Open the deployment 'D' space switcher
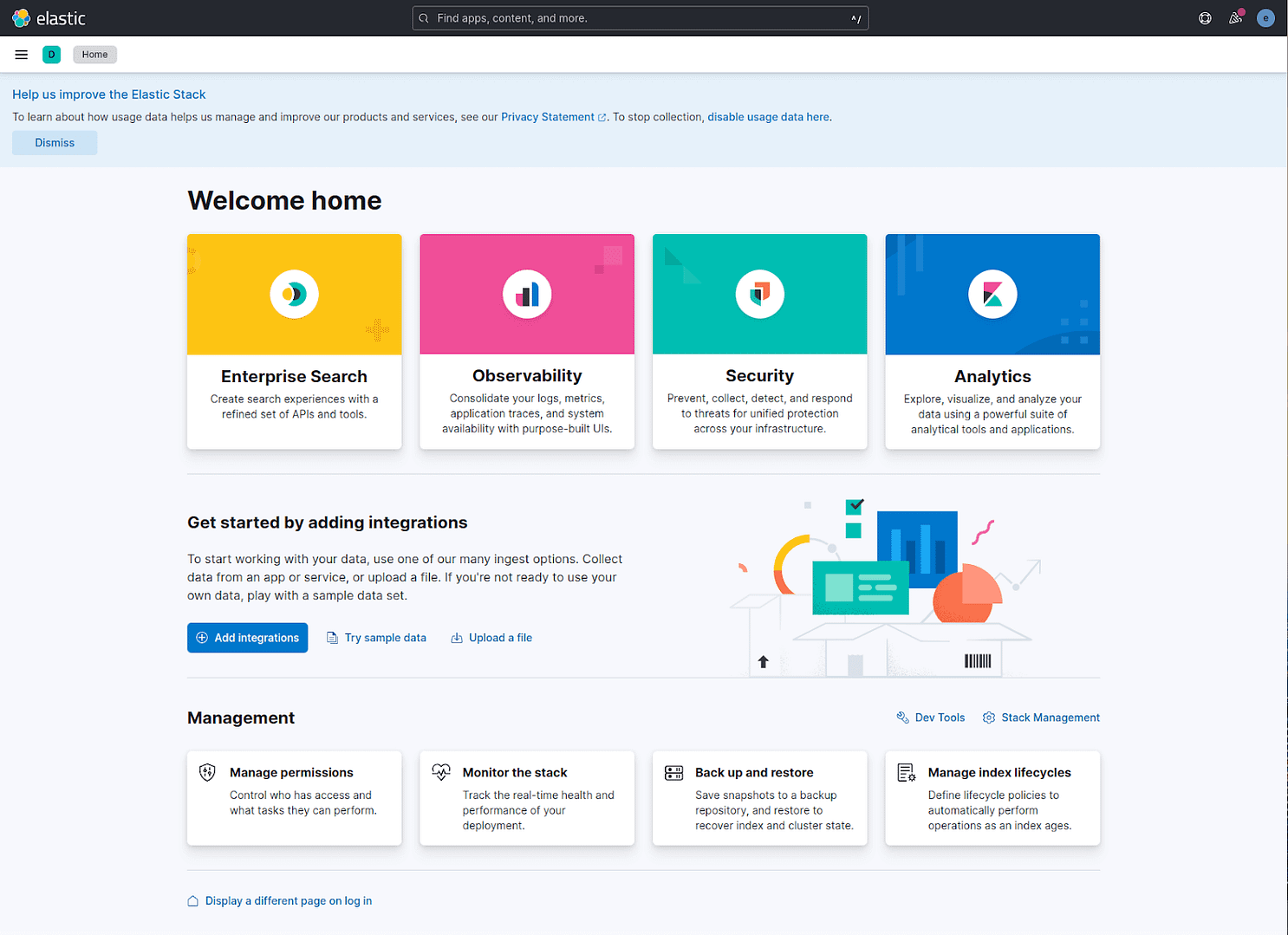This screenshot has width=1288, height=935. point(51,54)
